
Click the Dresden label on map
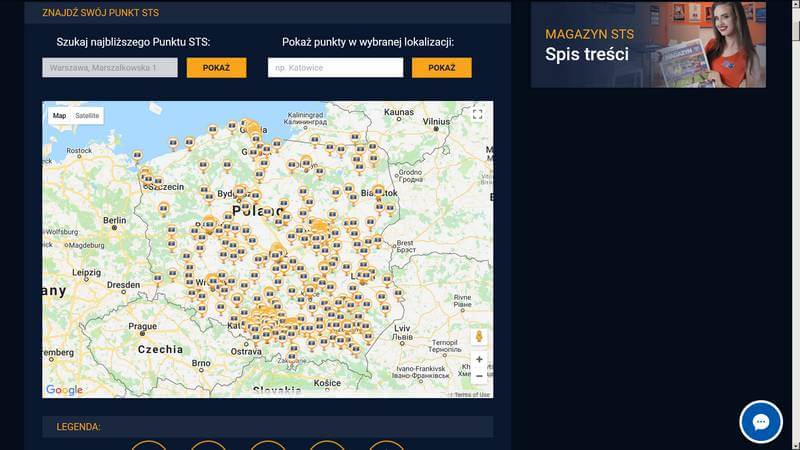tap(123, 285)
